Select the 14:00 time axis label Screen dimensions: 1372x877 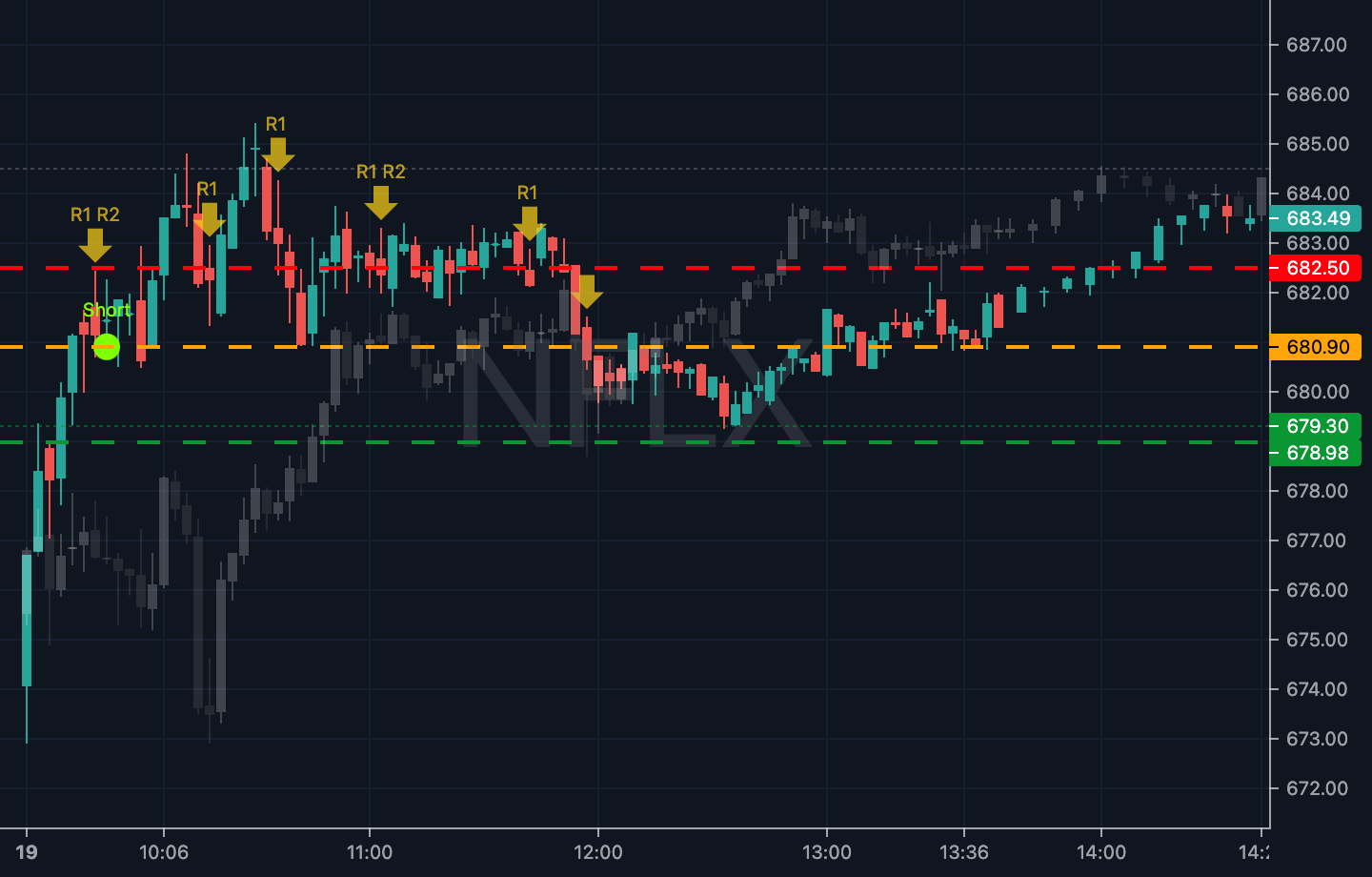1101,852
